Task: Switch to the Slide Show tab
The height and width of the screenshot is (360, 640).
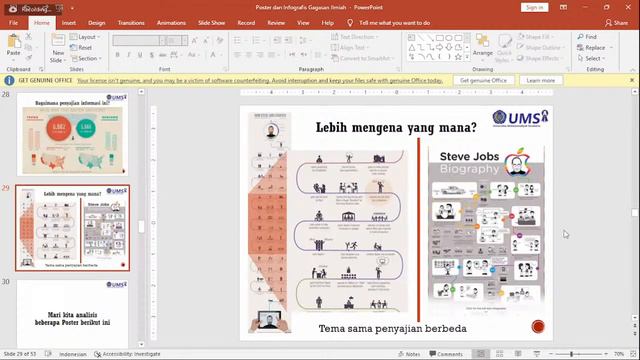Action: (211, 23)
